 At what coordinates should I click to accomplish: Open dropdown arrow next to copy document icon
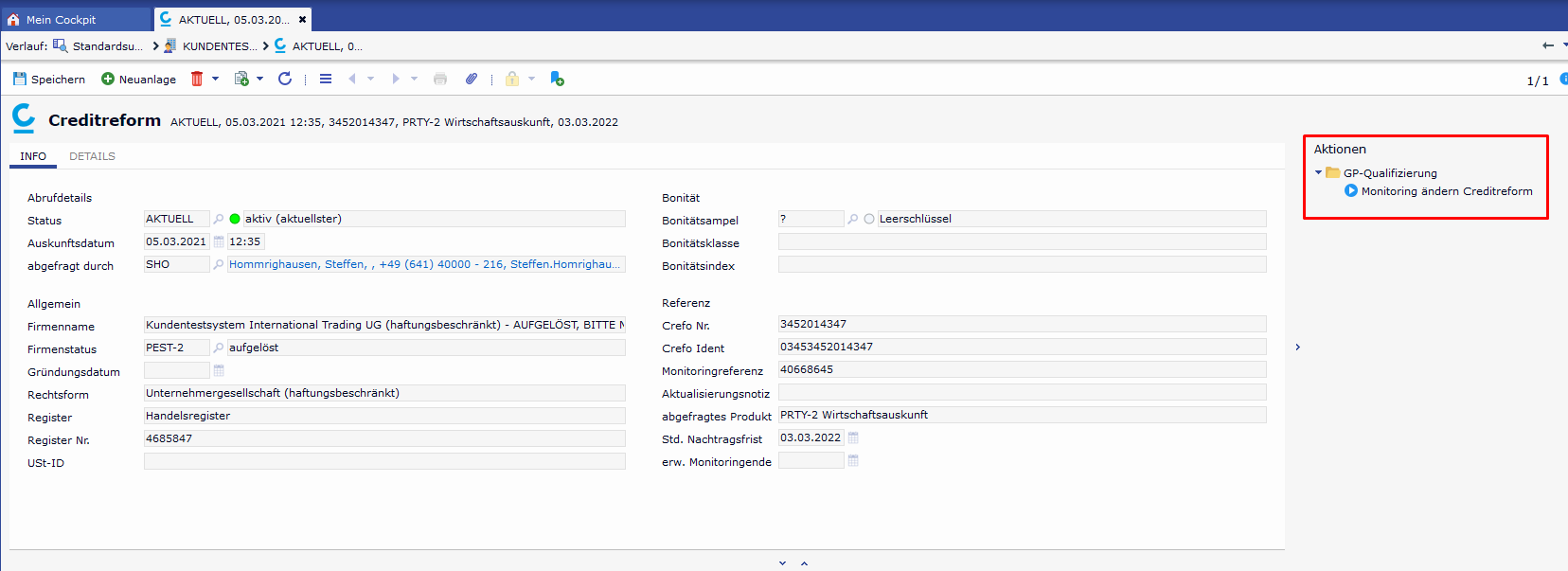pyautogui.click(x=259, y=80)
